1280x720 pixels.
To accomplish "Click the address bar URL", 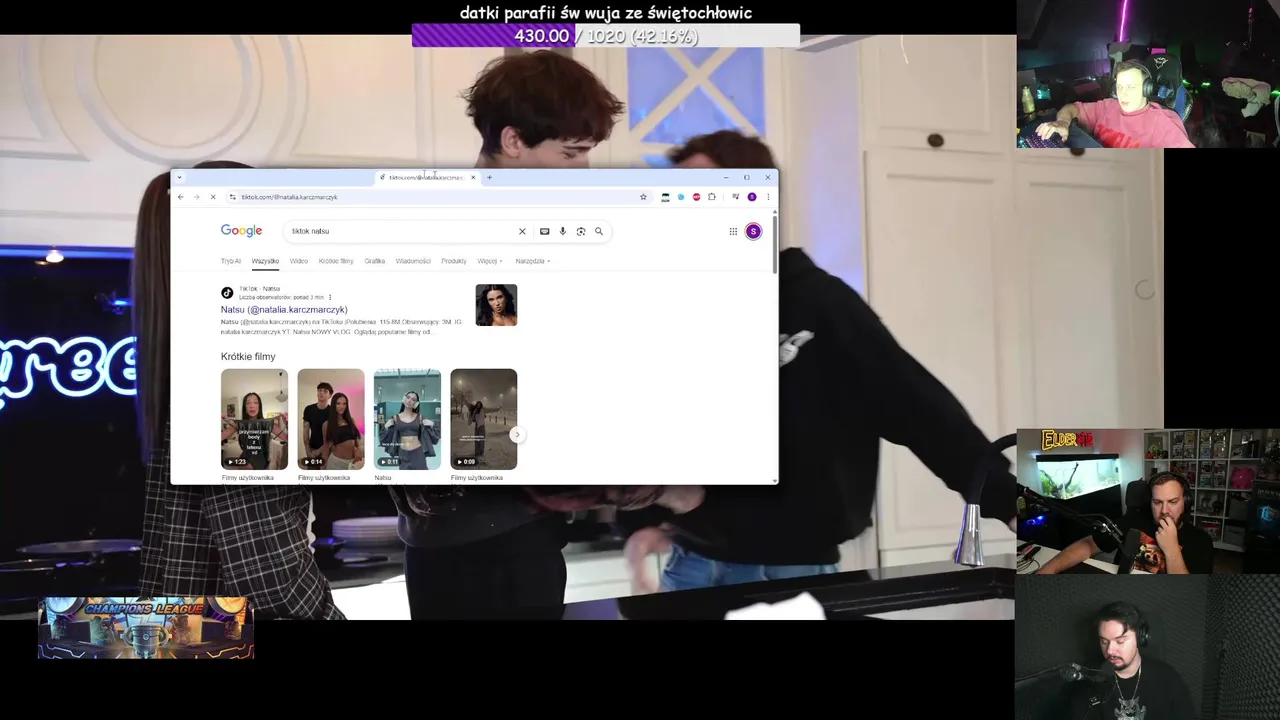I will pyautogui.click(x=289, y=197).
